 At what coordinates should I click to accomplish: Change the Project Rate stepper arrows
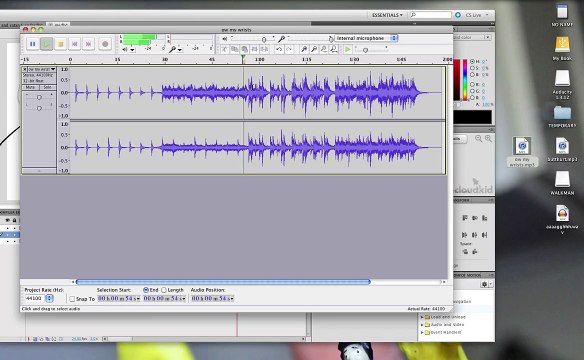coord(49,298)
